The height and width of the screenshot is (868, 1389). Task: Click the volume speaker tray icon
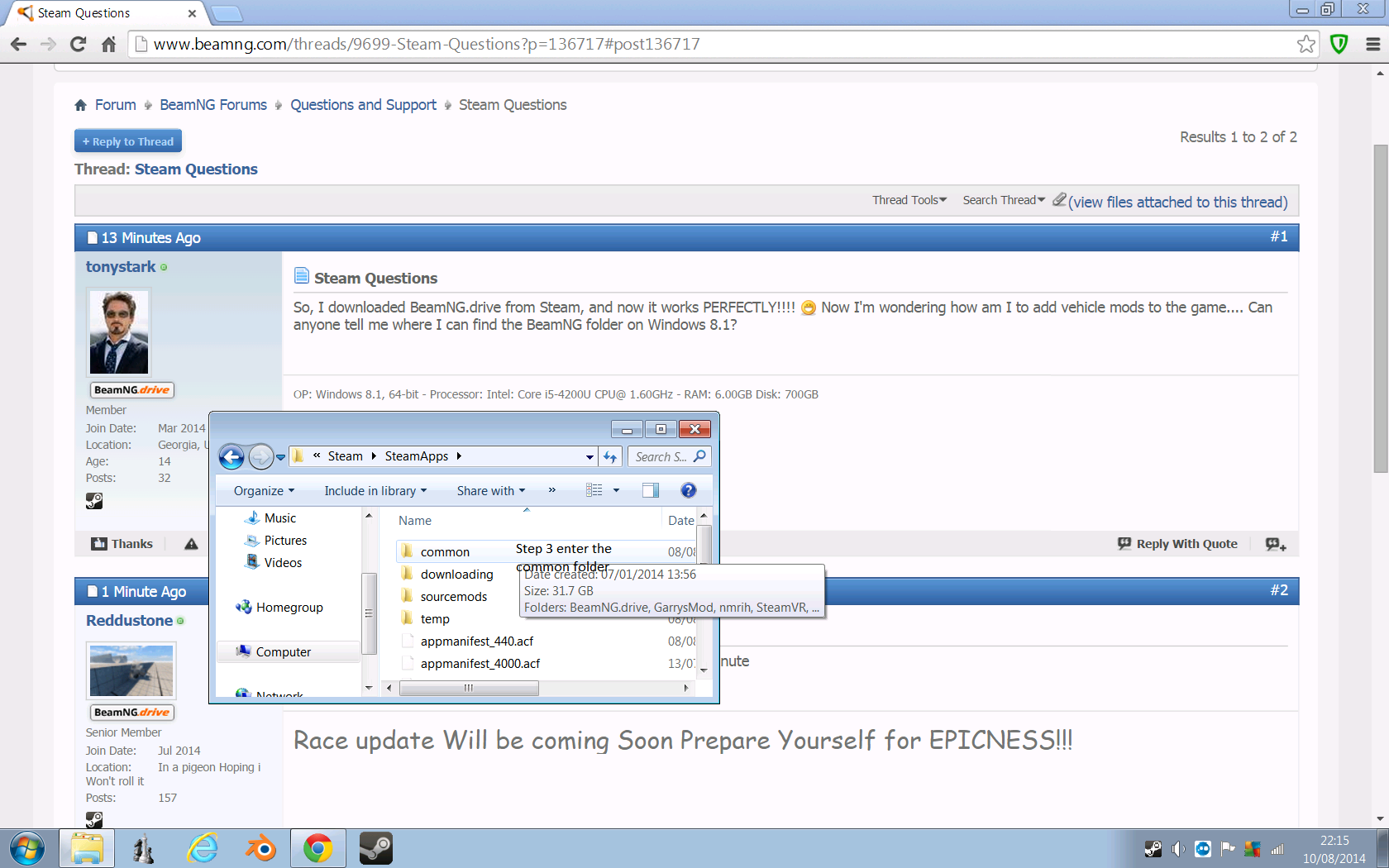tap(1178, 849)
